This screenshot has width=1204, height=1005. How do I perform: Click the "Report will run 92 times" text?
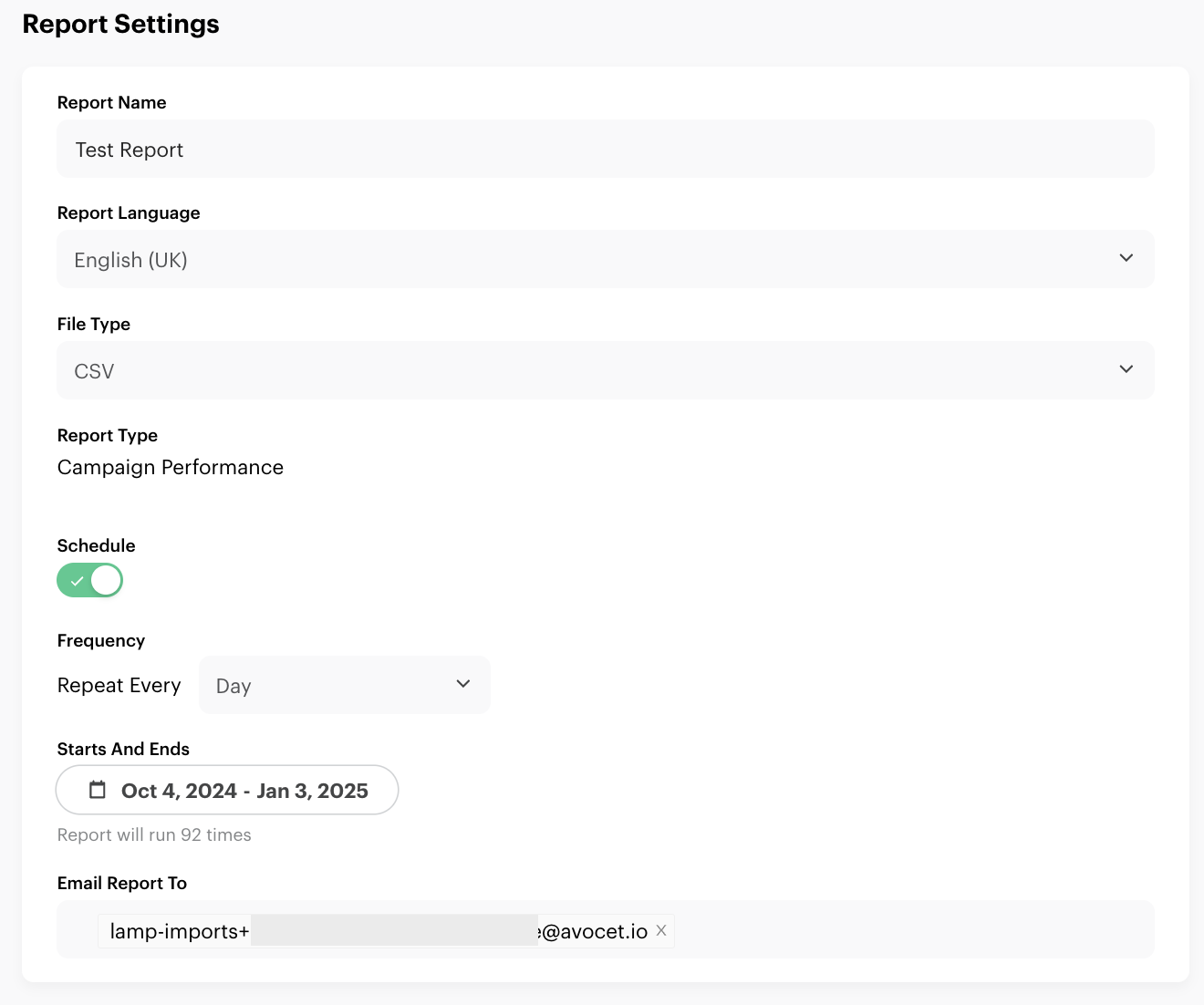[154, 835]
